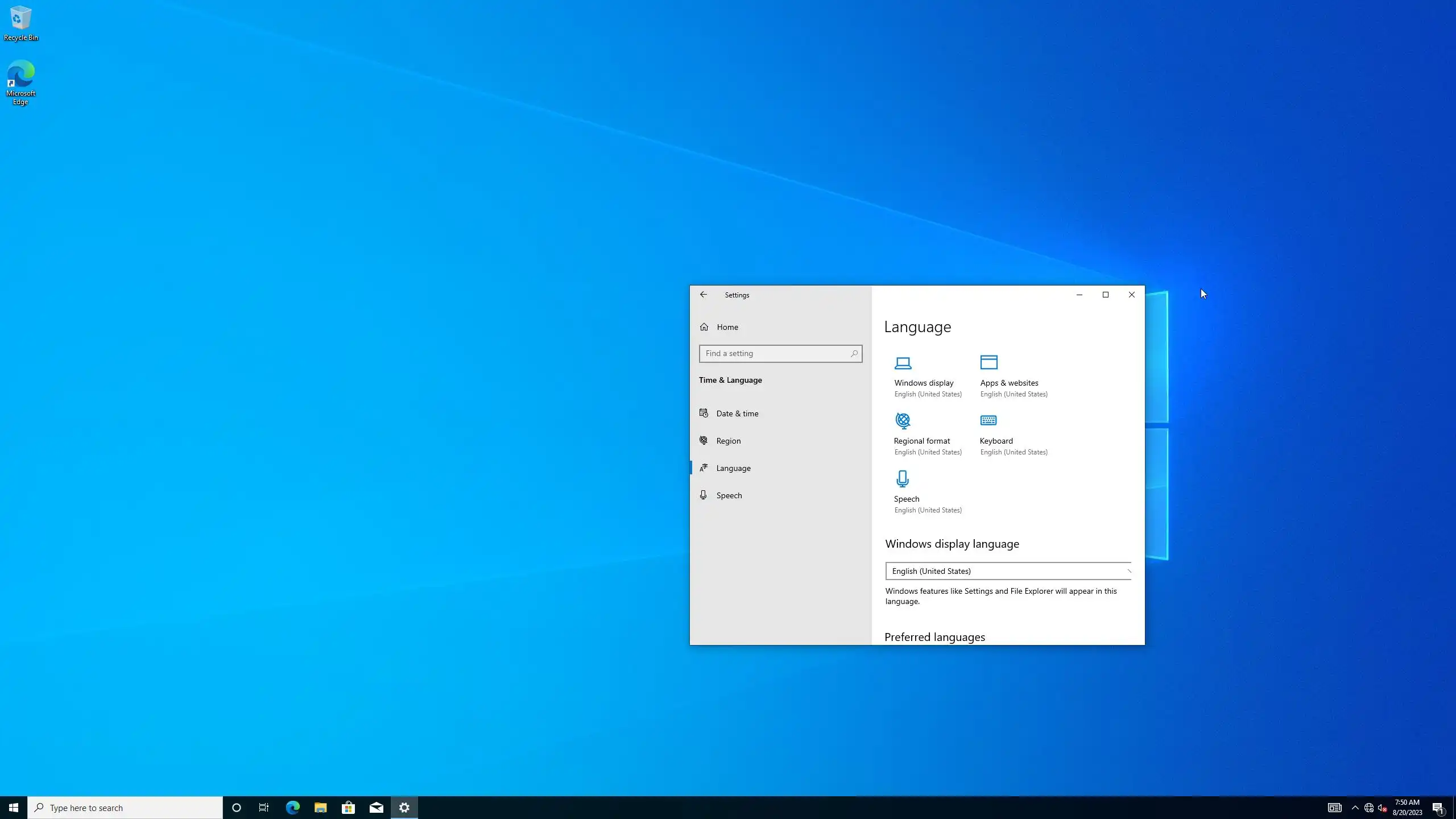Image resolution: width=1456 pixels, height=819 pixels.
Task: Click the Windows display laptop icon
Action: pyautogui.click(x=903, y=363)
